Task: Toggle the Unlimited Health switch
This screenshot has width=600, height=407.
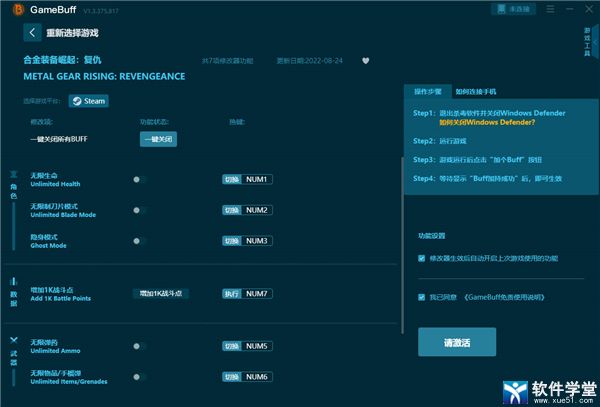Action: 139,179
